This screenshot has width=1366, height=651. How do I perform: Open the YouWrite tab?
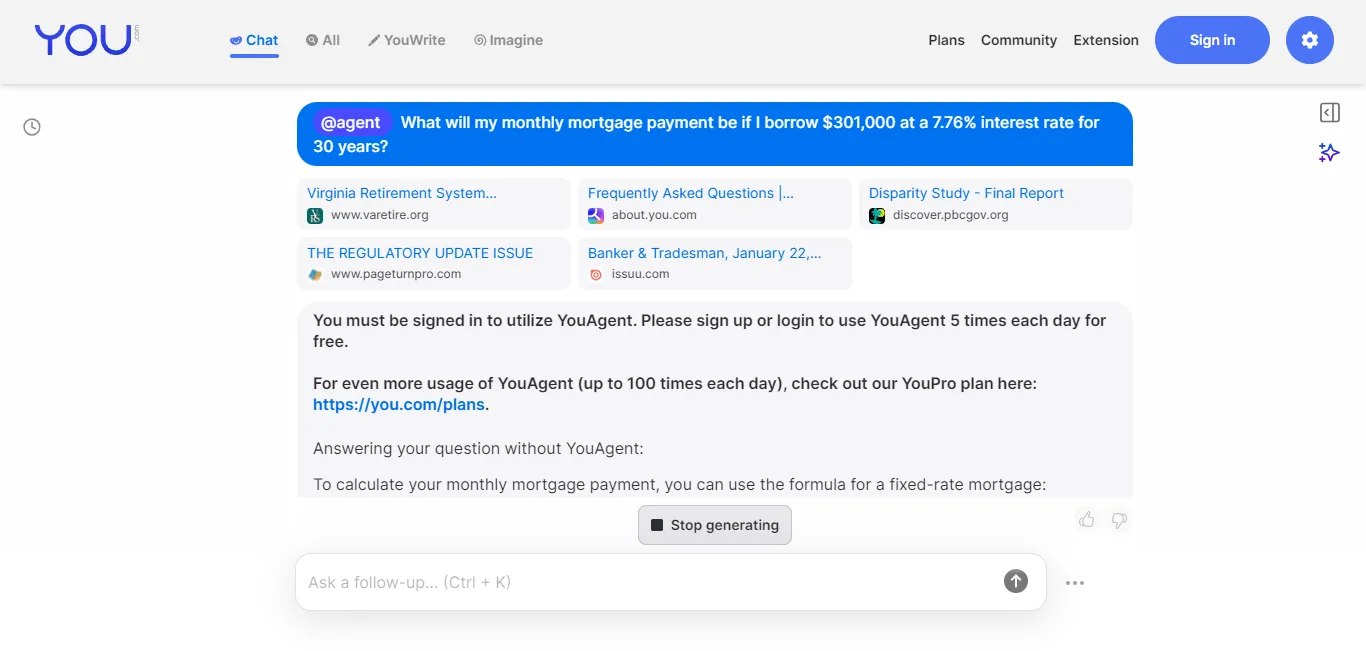click(407, 40)
